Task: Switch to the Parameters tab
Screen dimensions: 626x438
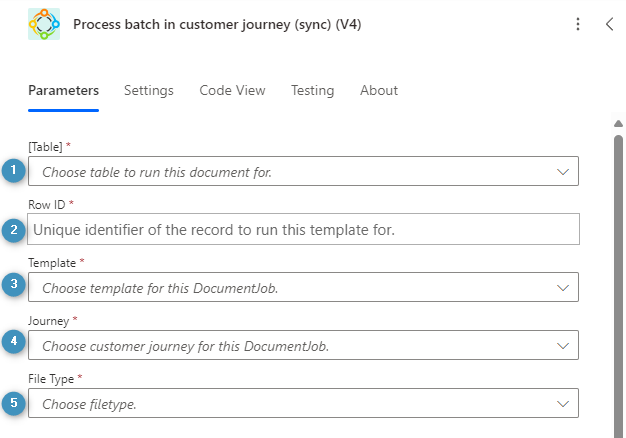Action: [x=63, y=91]
